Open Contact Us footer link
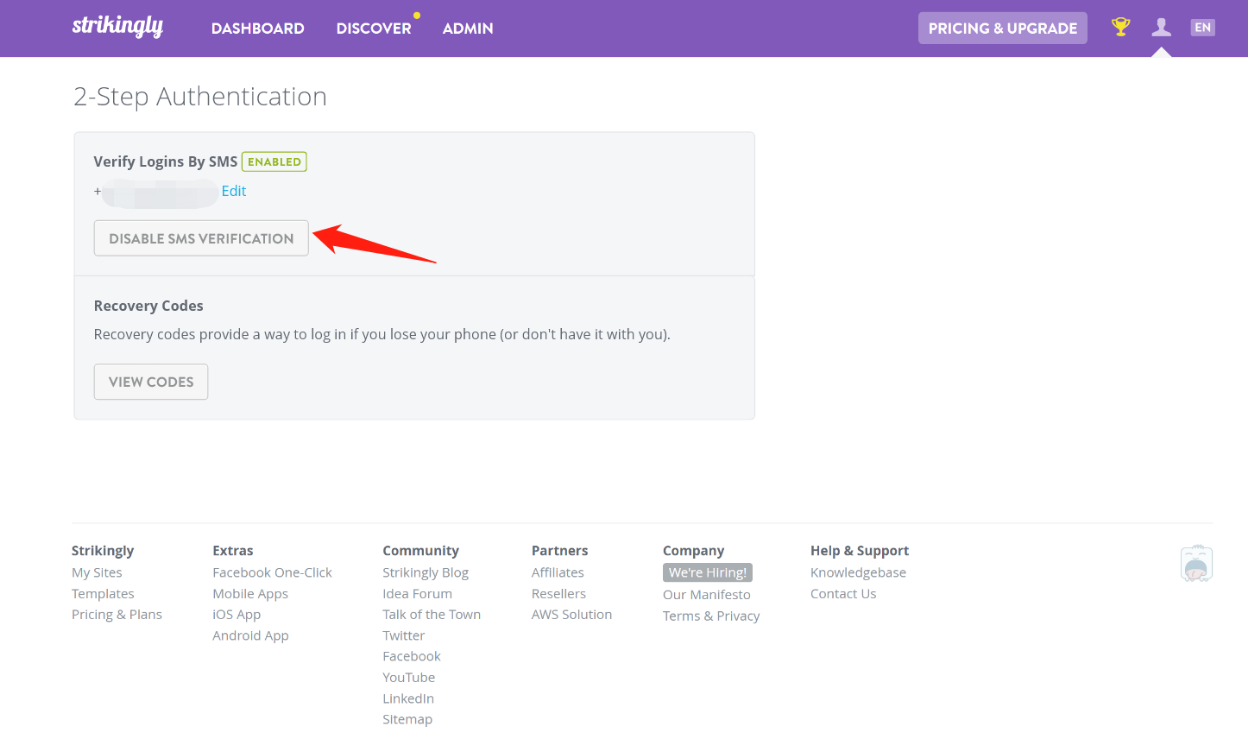This screenshot has width=1248, height=739. coord(844,594)
